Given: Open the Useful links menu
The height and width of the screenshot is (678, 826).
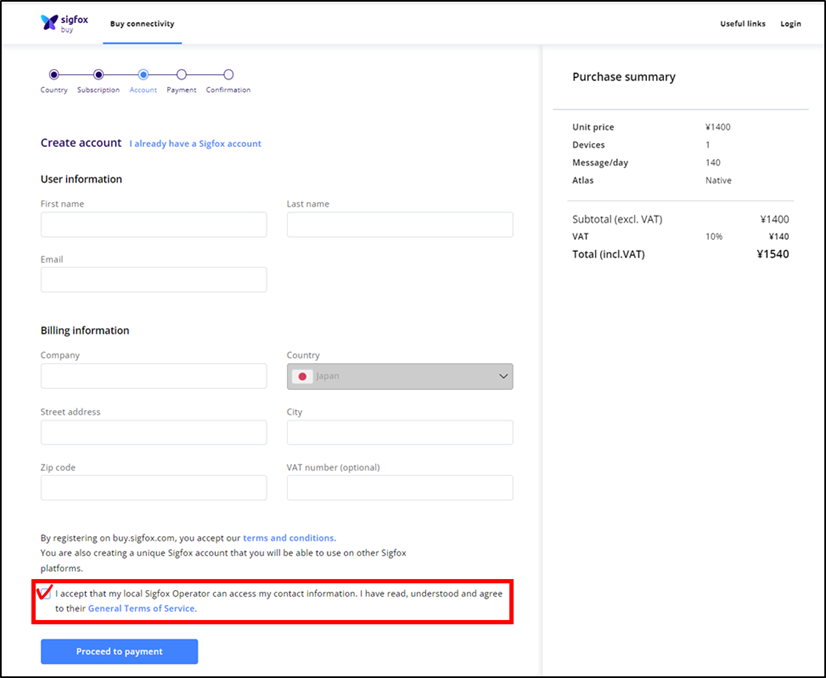Looking at the screenshot, I should [x=743, y=24].
